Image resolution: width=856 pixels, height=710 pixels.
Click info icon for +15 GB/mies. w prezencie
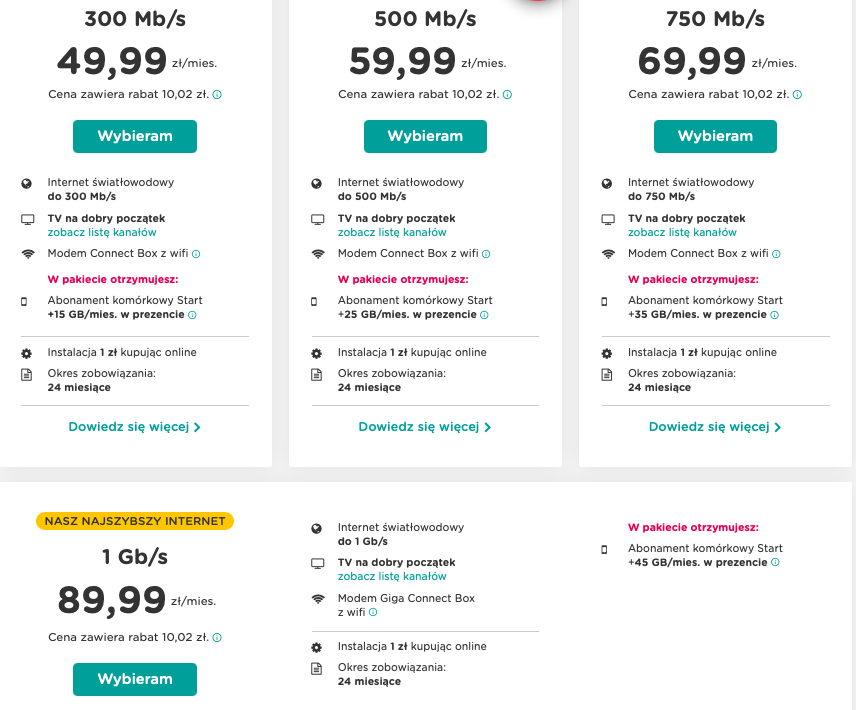192,315
